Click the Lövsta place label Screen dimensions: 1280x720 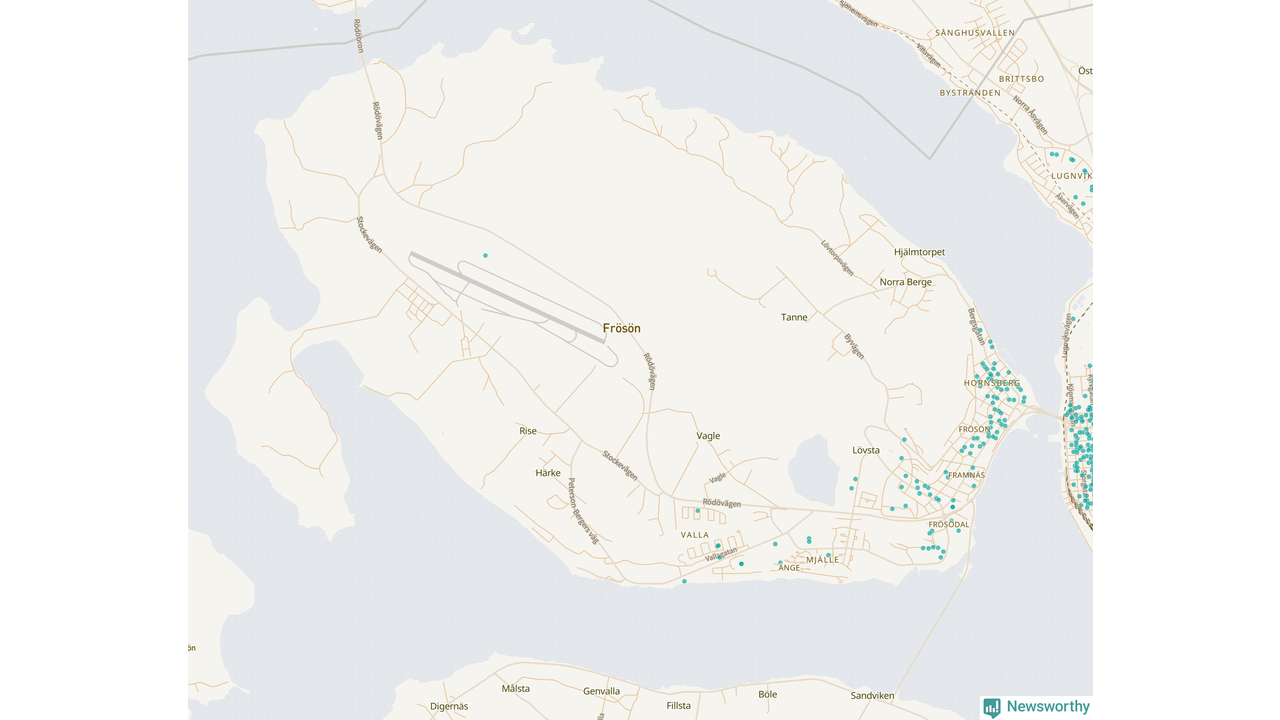click(866, 450)
